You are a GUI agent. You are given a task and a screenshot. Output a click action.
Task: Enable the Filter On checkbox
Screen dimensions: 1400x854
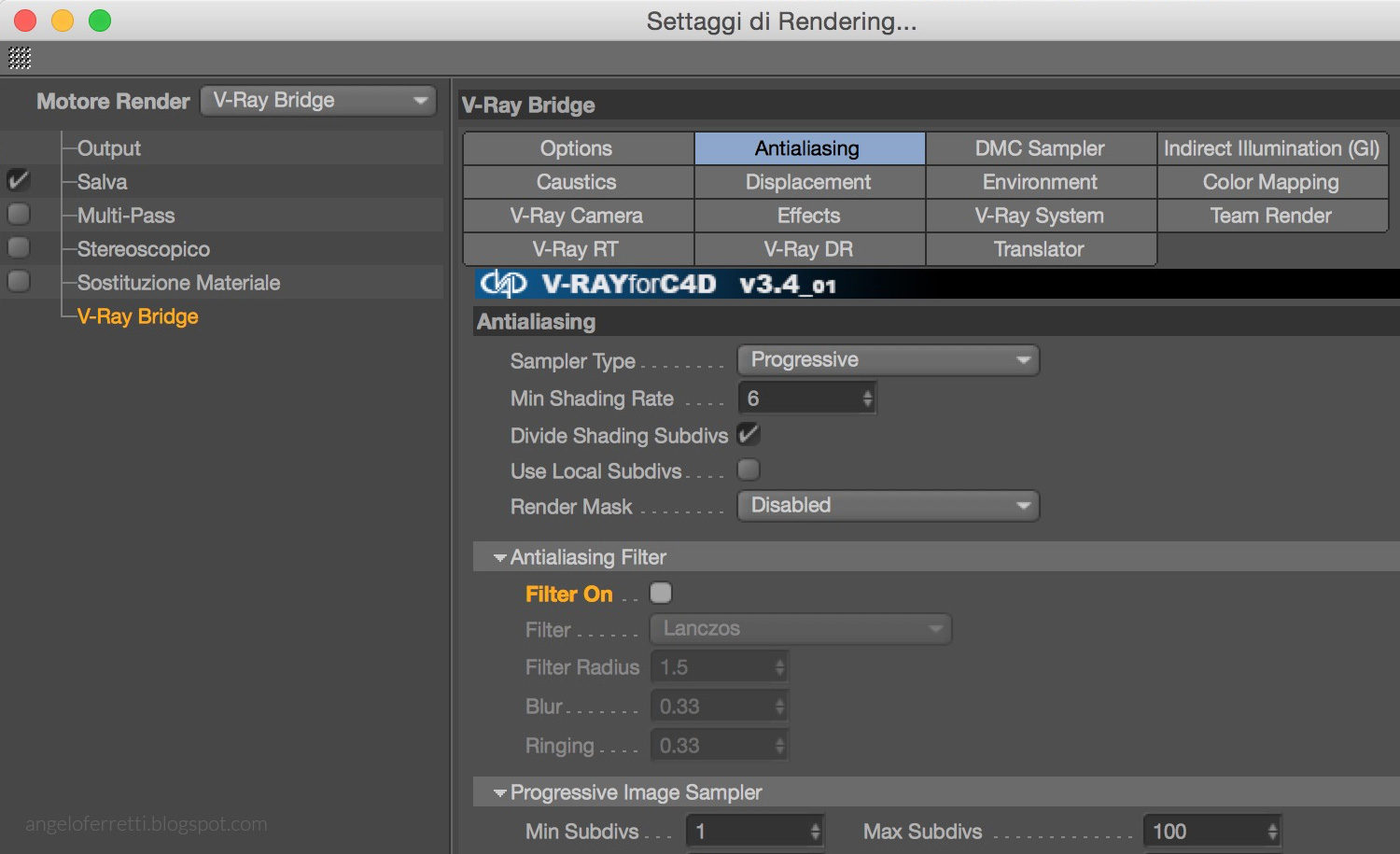coord(661,593)
